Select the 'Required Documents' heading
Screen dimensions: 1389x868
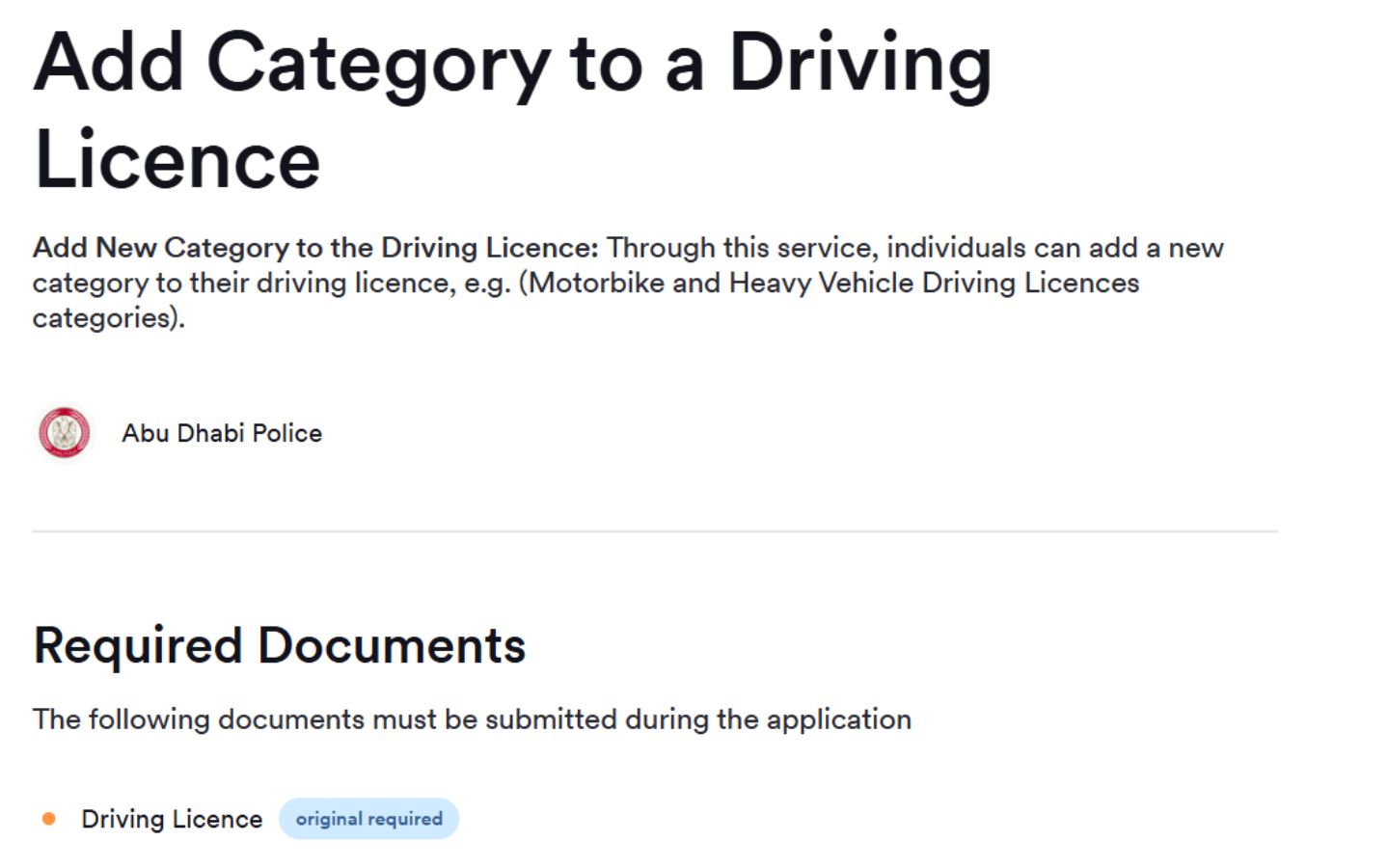(x=279, y=645)
